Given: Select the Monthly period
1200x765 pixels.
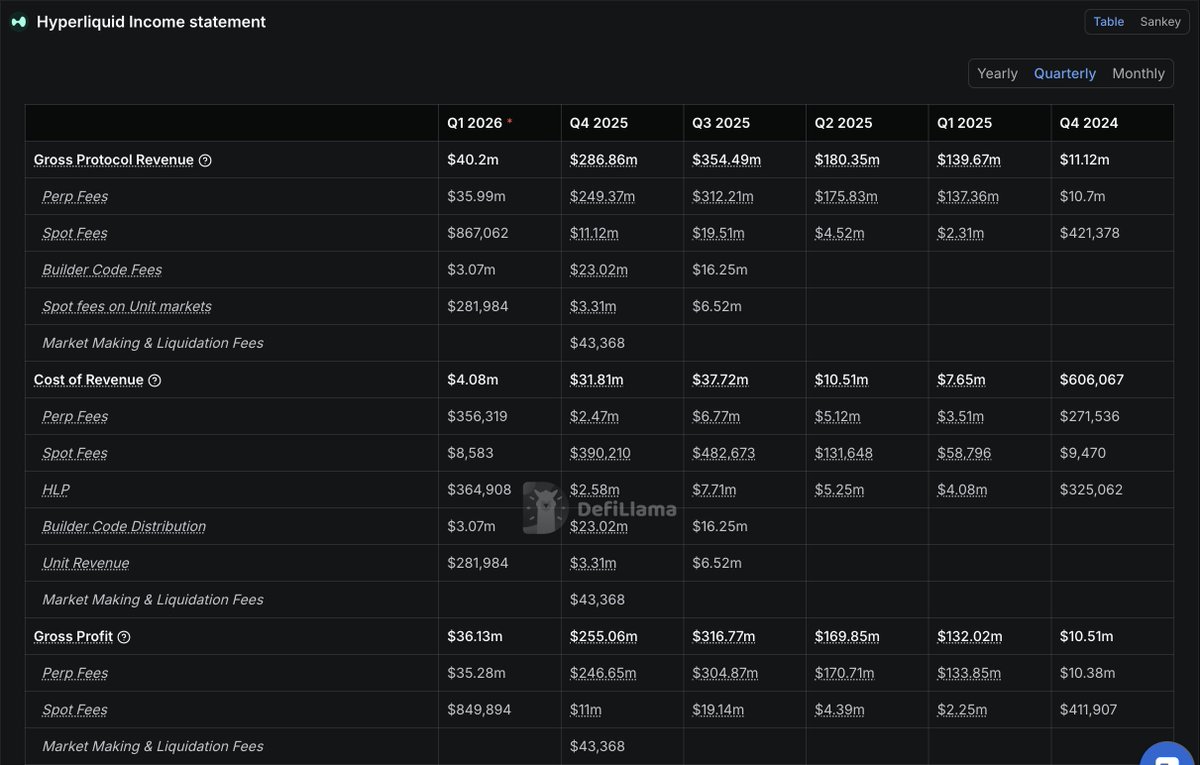Looking at the screenshot, I should pyautogui.click(x=1138, y=74).
